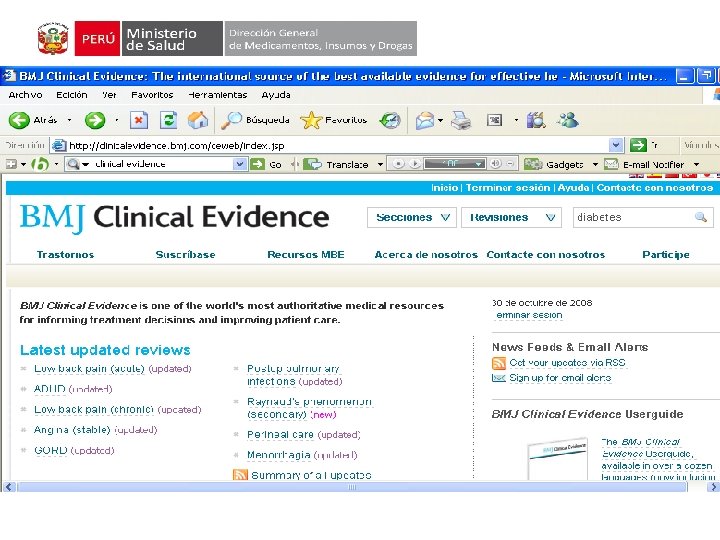720x540 pixels.
Task: Refresh the page with the green arrows icon
Action: 168,120
